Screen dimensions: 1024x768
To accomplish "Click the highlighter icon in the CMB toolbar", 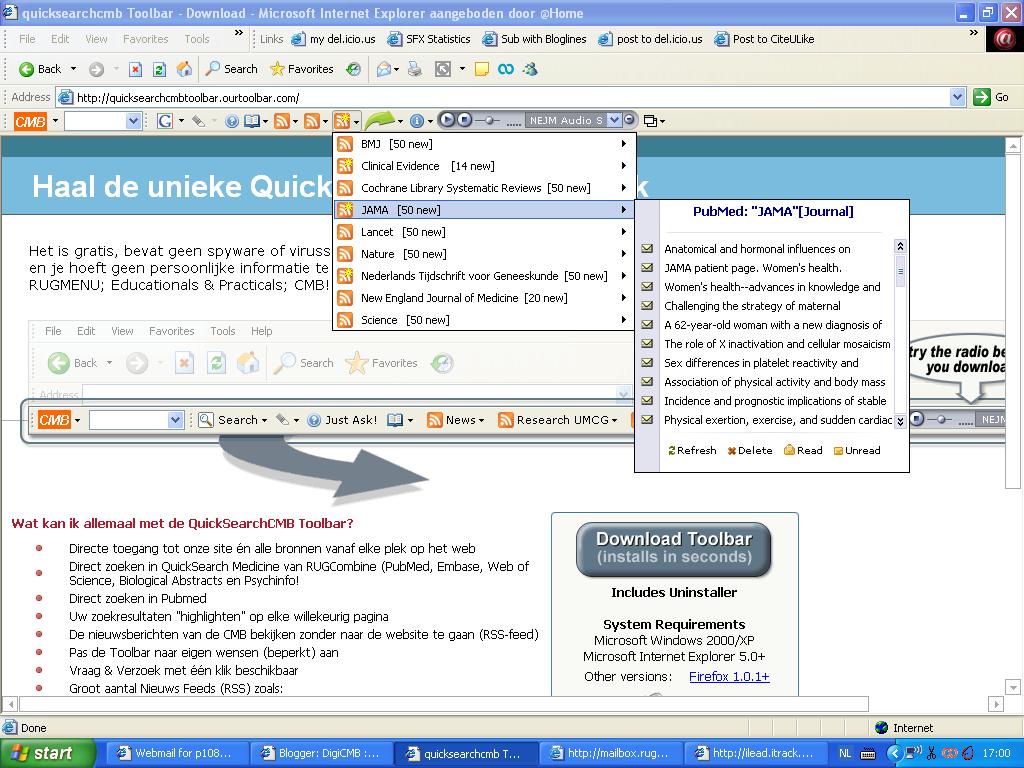I will coord(199,121).
